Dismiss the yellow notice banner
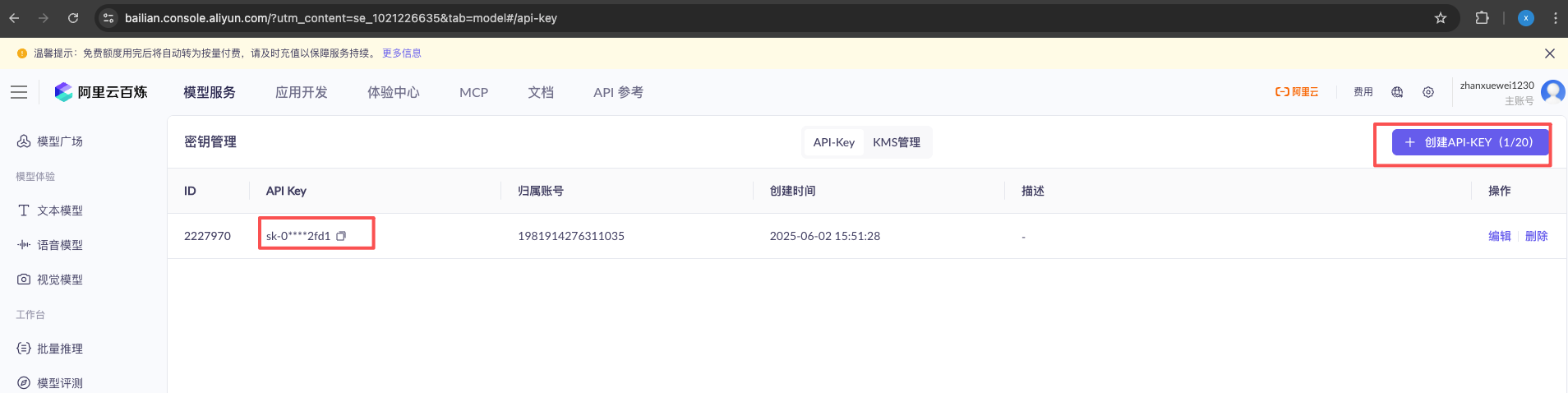The image size is (1568, 393). tap(1549, 53)
